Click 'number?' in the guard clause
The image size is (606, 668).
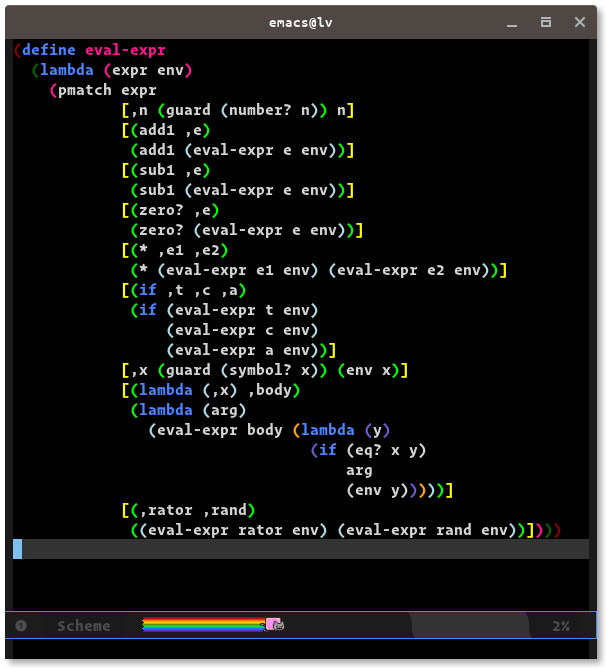(x=260, y=110)
